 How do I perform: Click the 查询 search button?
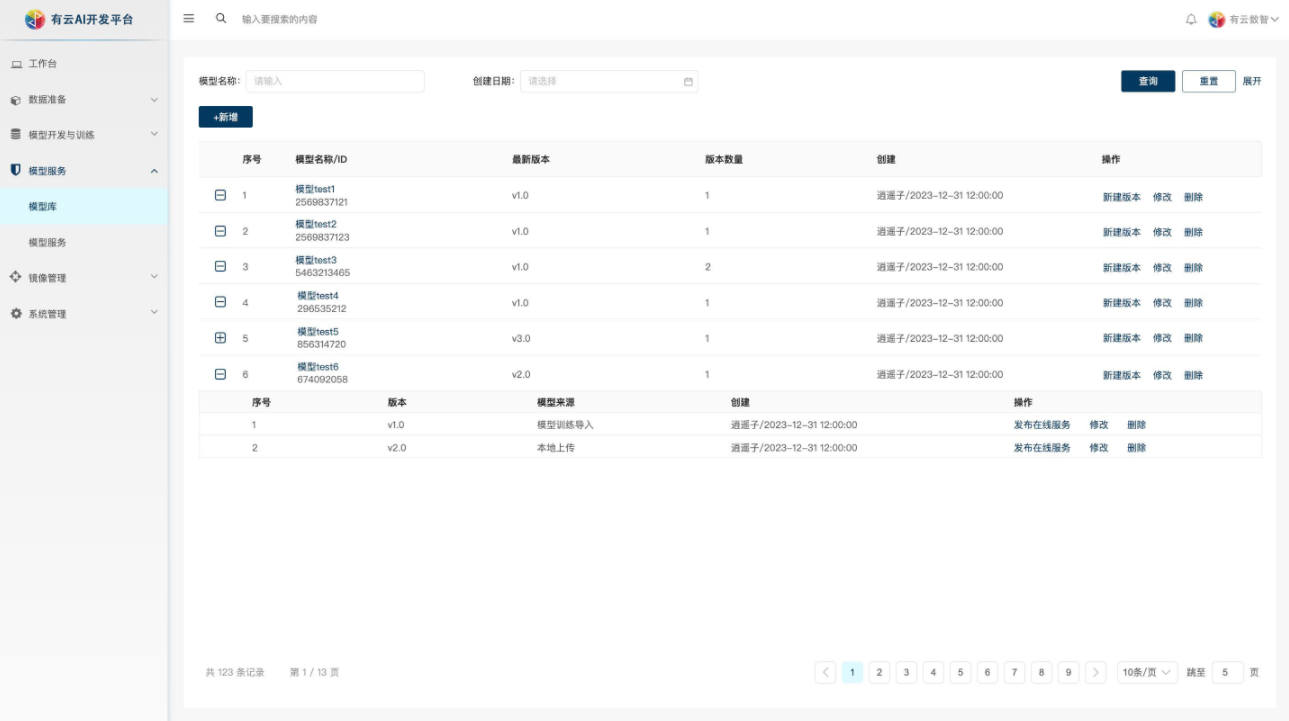click(x=1147, y=81)
